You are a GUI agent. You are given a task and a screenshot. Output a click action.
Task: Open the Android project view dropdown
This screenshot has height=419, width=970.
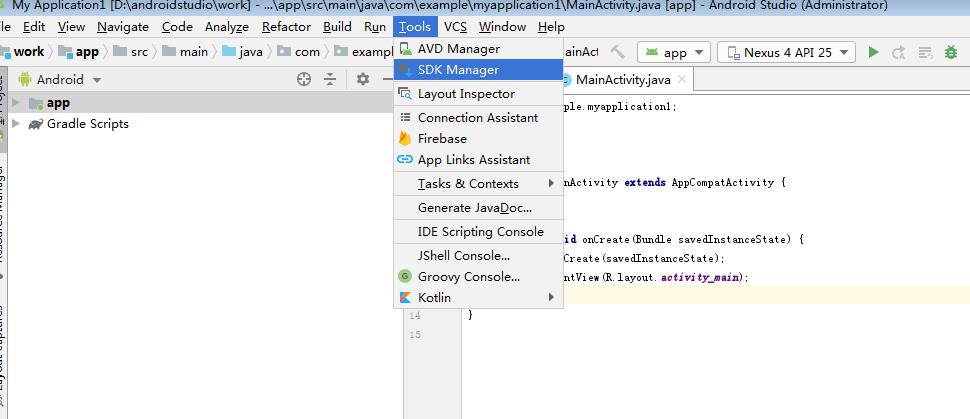pyautogui.click(x=59, y=79)
